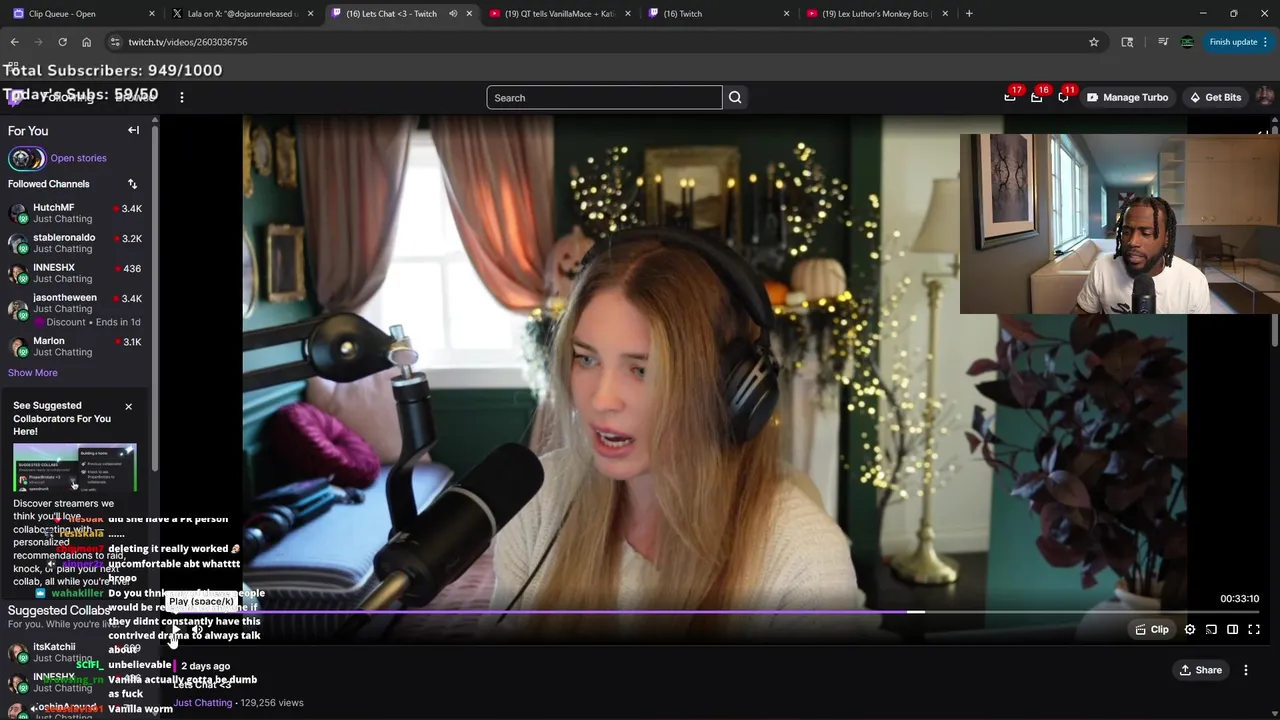Open the Suggested Collaborators preview thumbnail
Viewport: 1280px width, 720px height.
click(75, 468)
